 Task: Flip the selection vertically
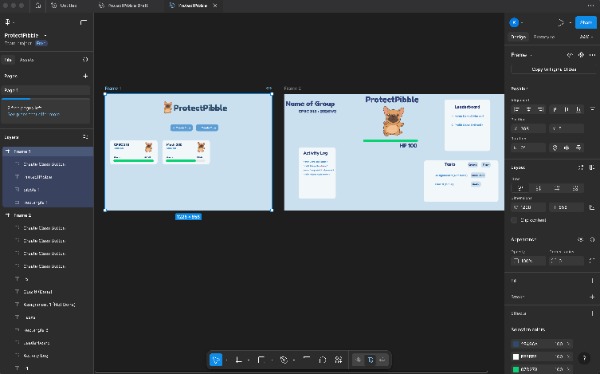click(578, 147)
